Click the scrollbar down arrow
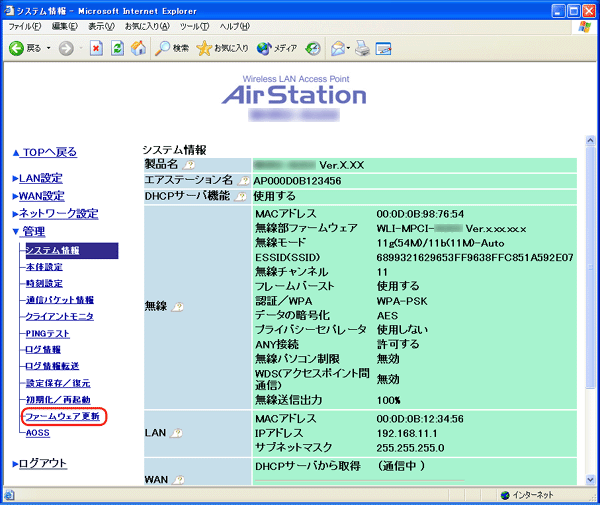The image size is (600, 505). (x=590, y=479)
